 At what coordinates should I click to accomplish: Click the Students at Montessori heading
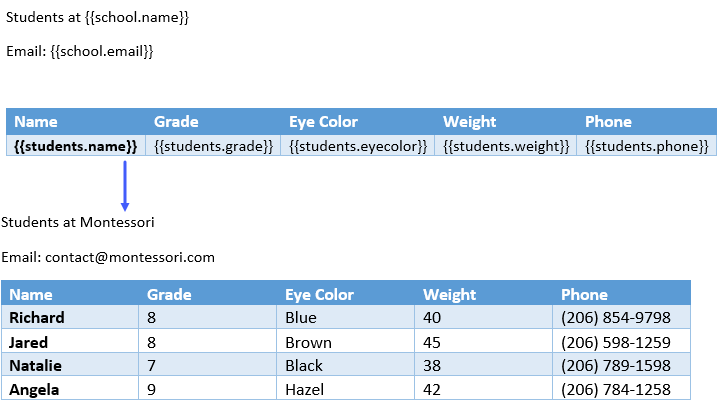click(77, 222)
